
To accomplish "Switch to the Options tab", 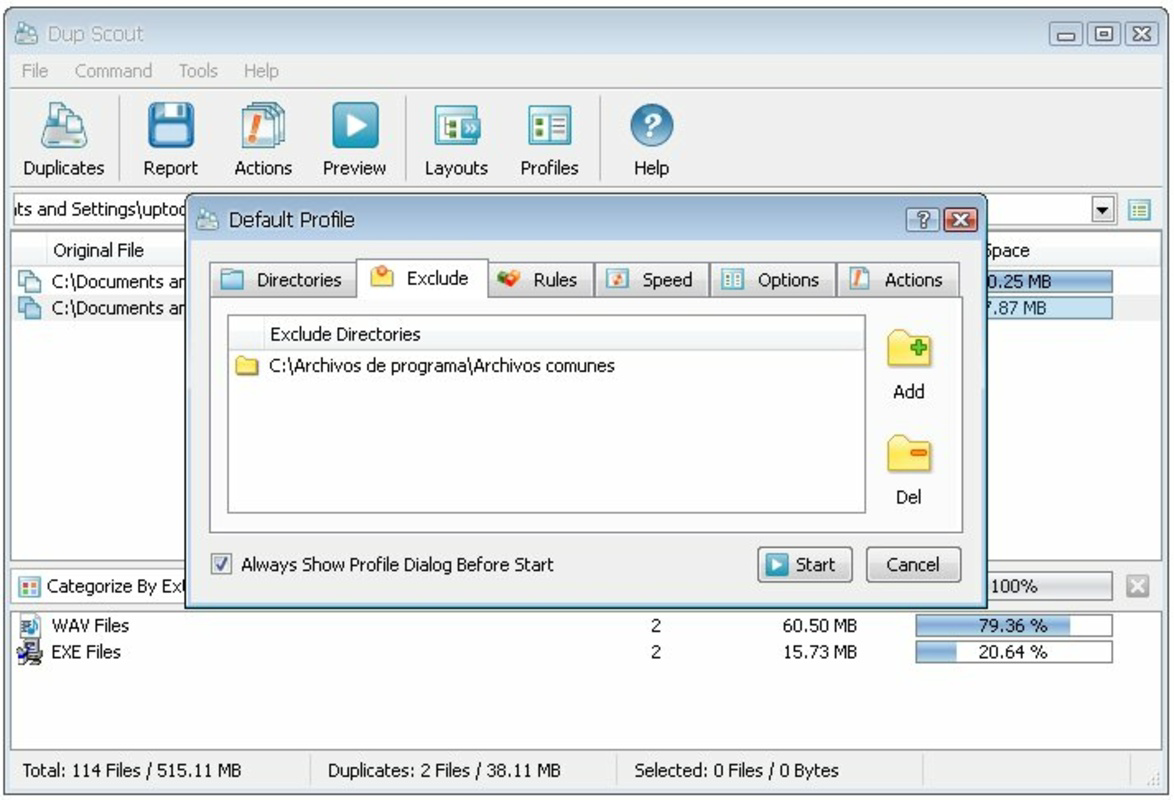I will tap(773, 280).
